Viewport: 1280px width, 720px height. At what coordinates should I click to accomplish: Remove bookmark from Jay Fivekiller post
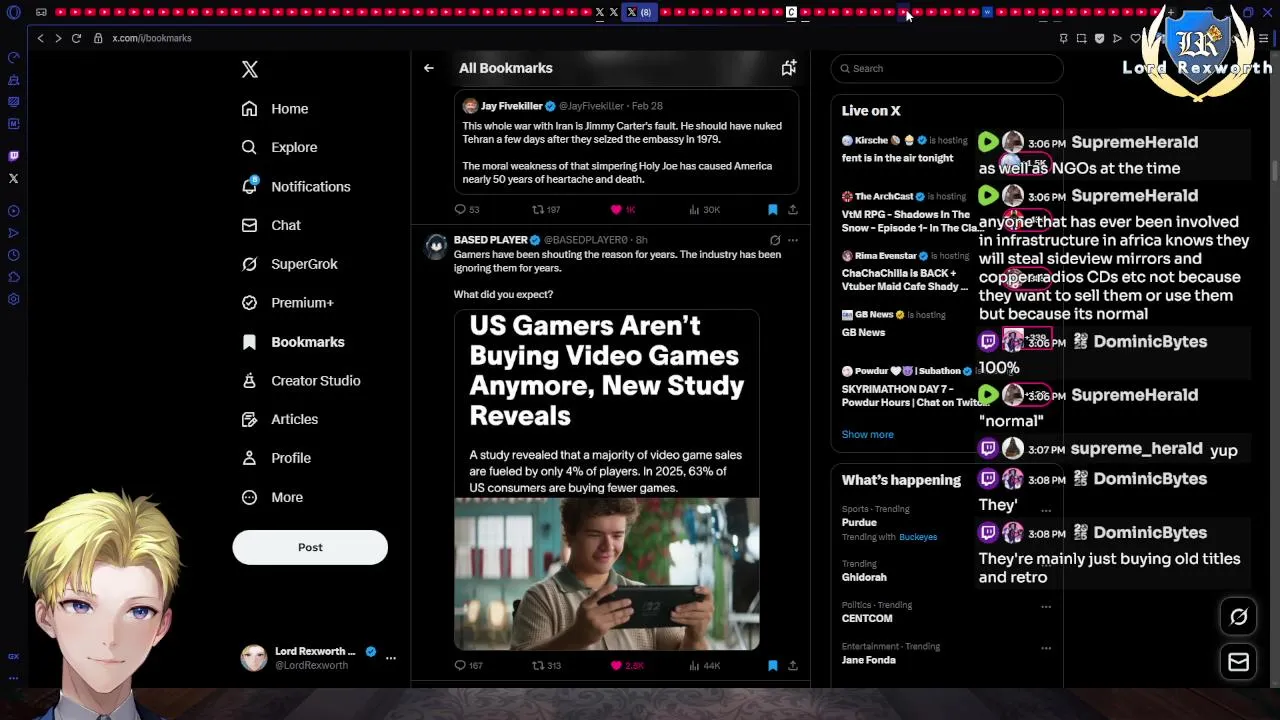pyautogui.click(x=772, y=210)
